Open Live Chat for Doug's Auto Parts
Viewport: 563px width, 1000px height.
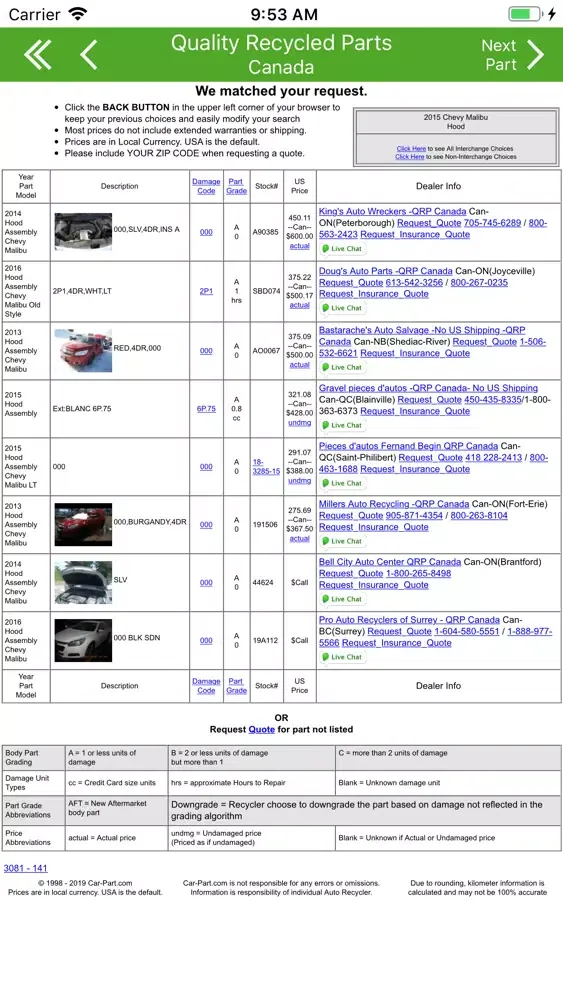(x=342, y=308)
